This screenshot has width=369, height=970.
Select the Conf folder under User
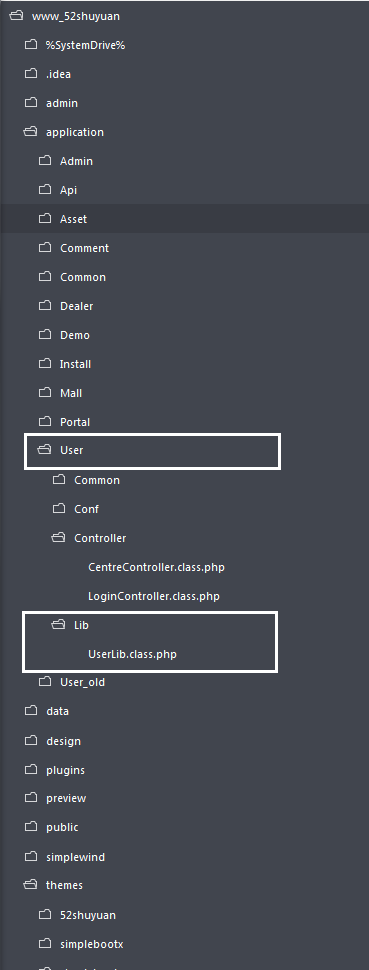pyautogui.click(x=86, y=509)
